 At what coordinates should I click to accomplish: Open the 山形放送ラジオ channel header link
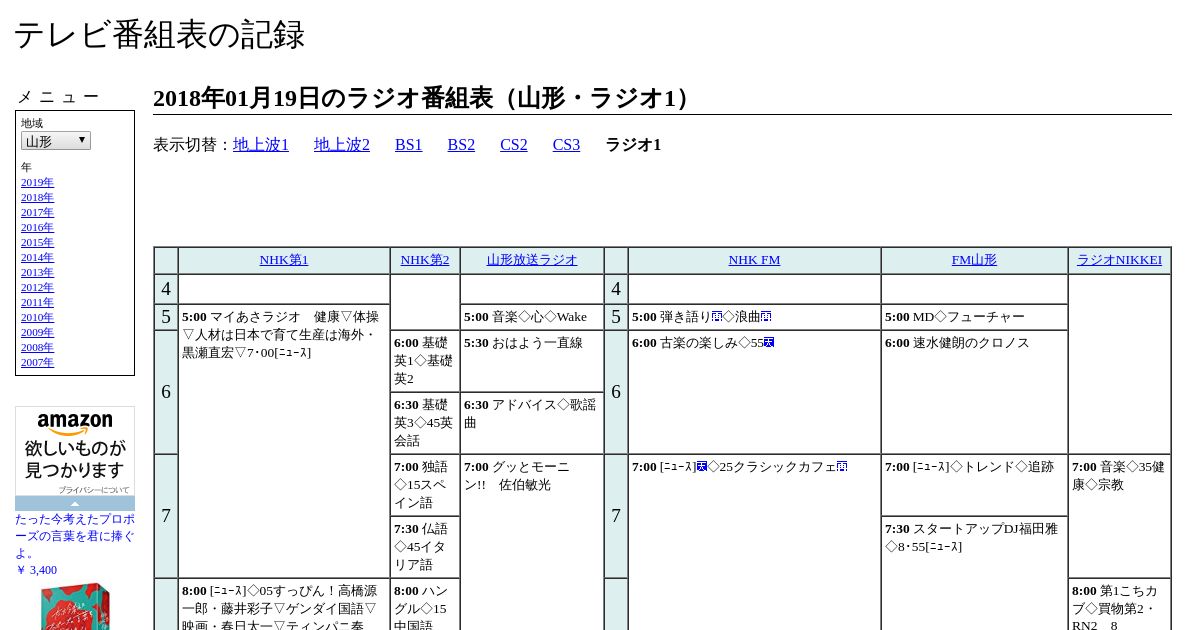(x=532, y=260)
